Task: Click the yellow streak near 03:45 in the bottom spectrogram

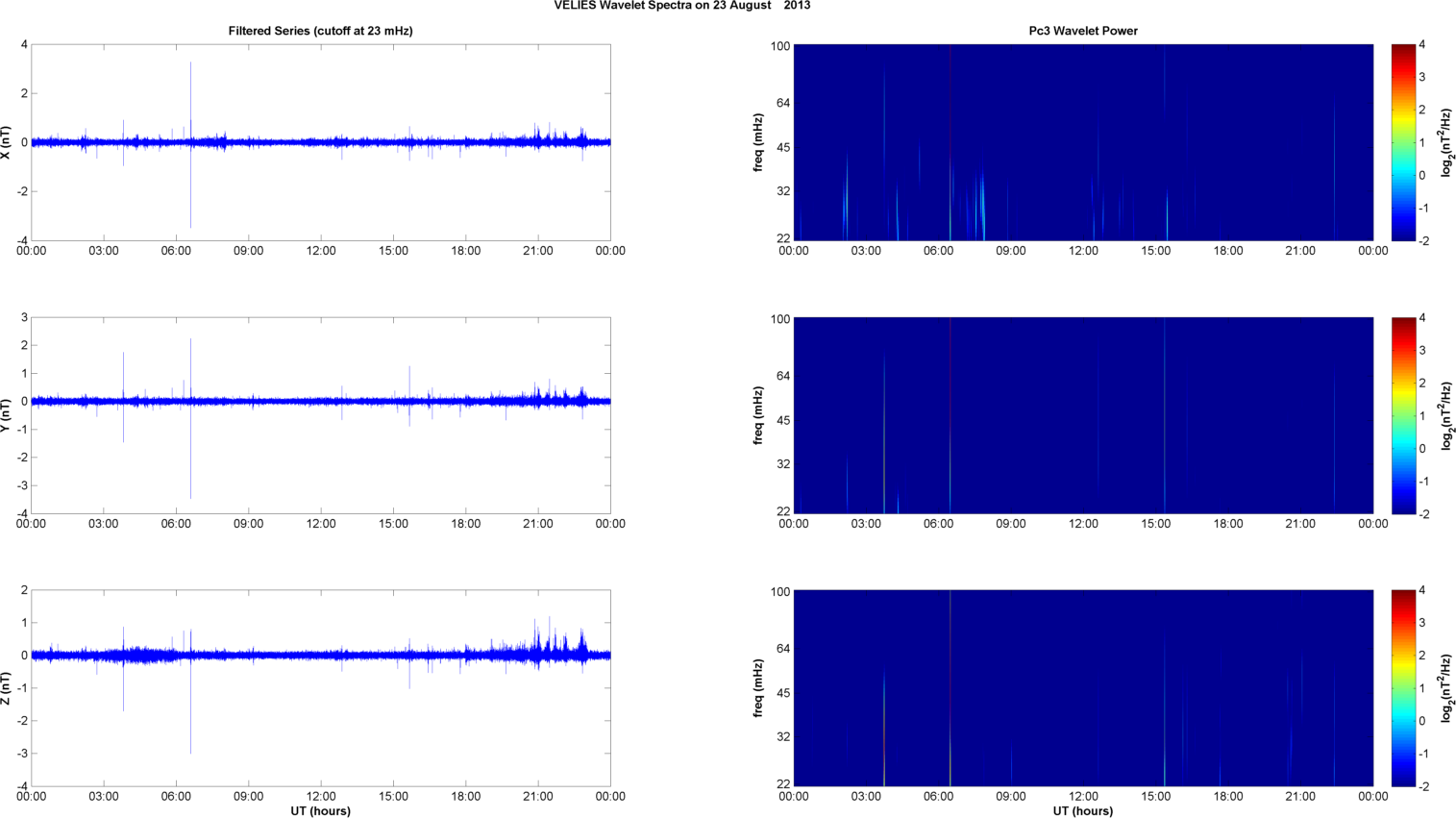Action: [x=884, y=731]
